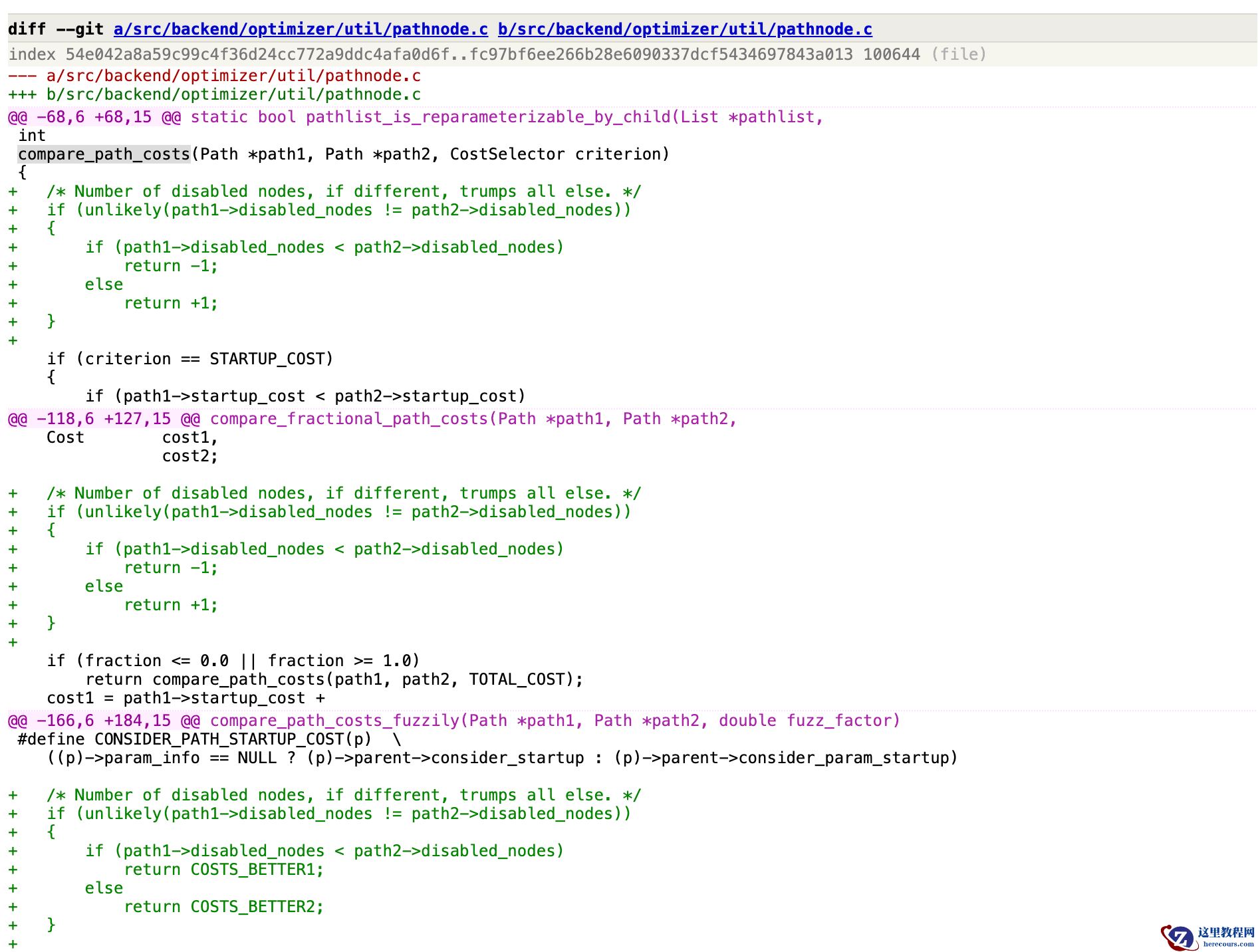The width and height of the screenshot is (1258, 952).
Task: Click the red '--- a/src/backend/optimizer/util/pathnode.c' line
Action: (214, 76)
